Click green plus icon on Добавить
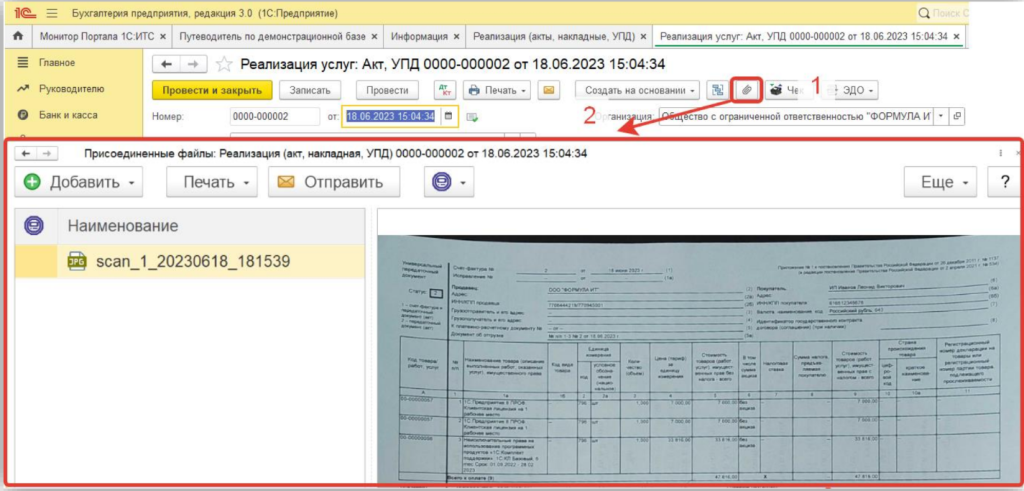 pyautogui.click(x=32, y=182)
